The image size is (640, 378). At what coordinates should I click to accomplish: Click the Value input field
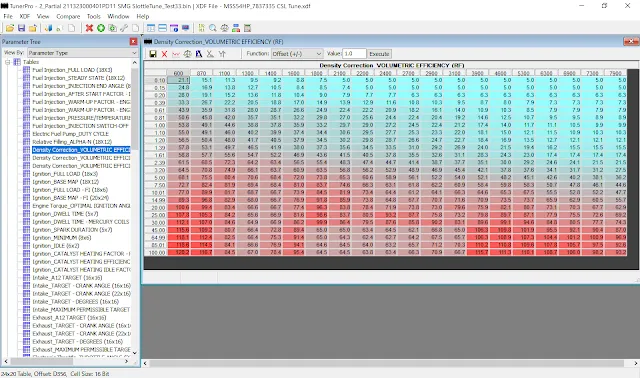point(354,53)
